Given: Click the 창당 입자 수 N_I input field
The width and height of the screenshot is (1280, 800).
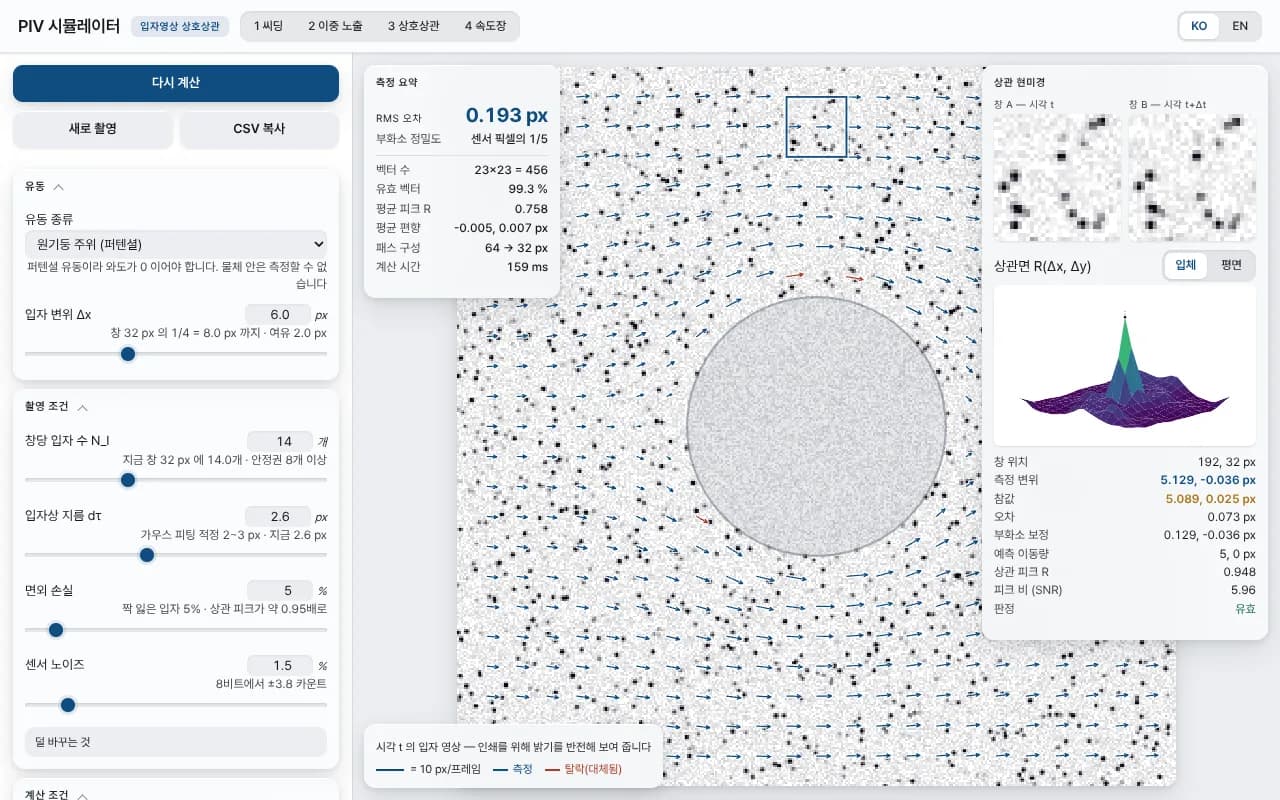Looking at the screenshot, I should (x=280, y=441).
